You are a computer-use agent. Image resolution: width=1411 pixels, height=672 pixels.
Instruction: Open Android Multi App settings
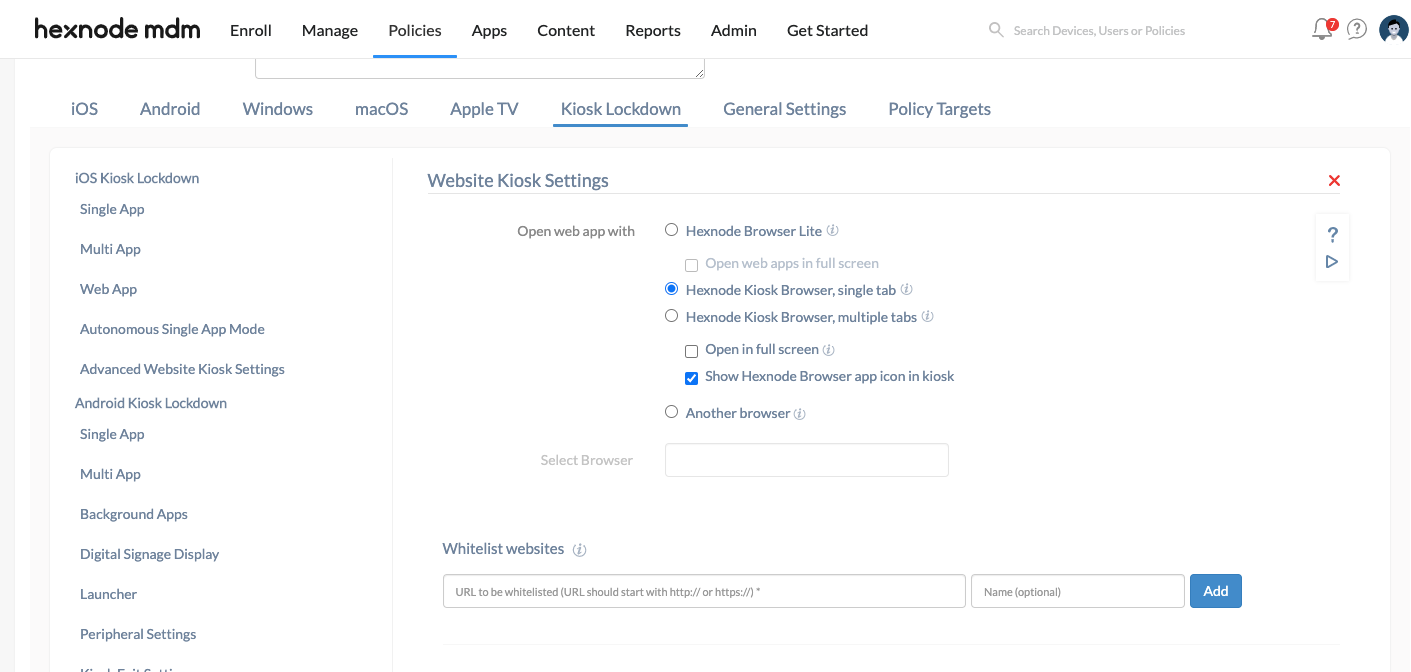coord(110,474)
